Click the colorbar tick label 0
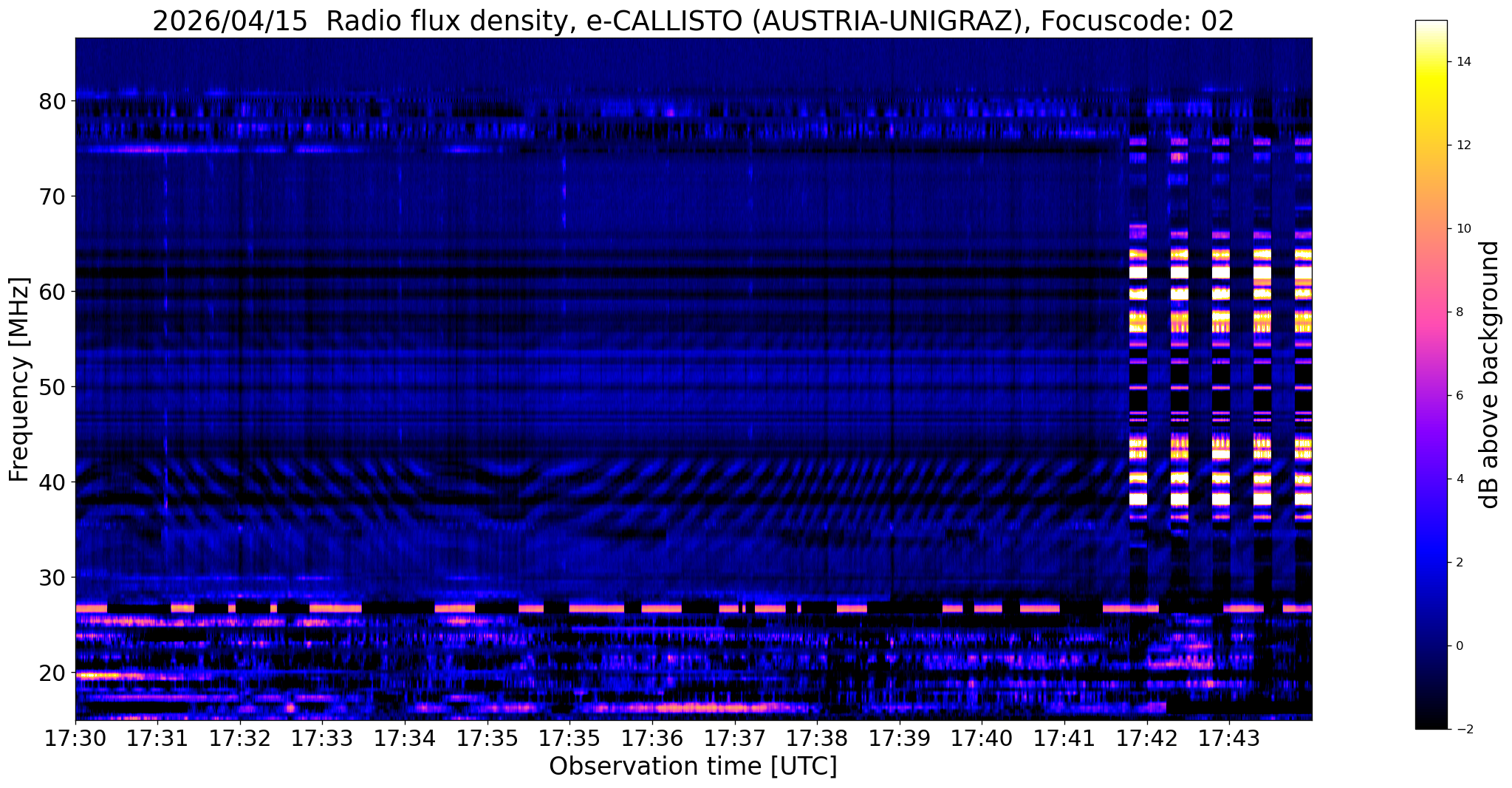 [x=1459, y=646]
